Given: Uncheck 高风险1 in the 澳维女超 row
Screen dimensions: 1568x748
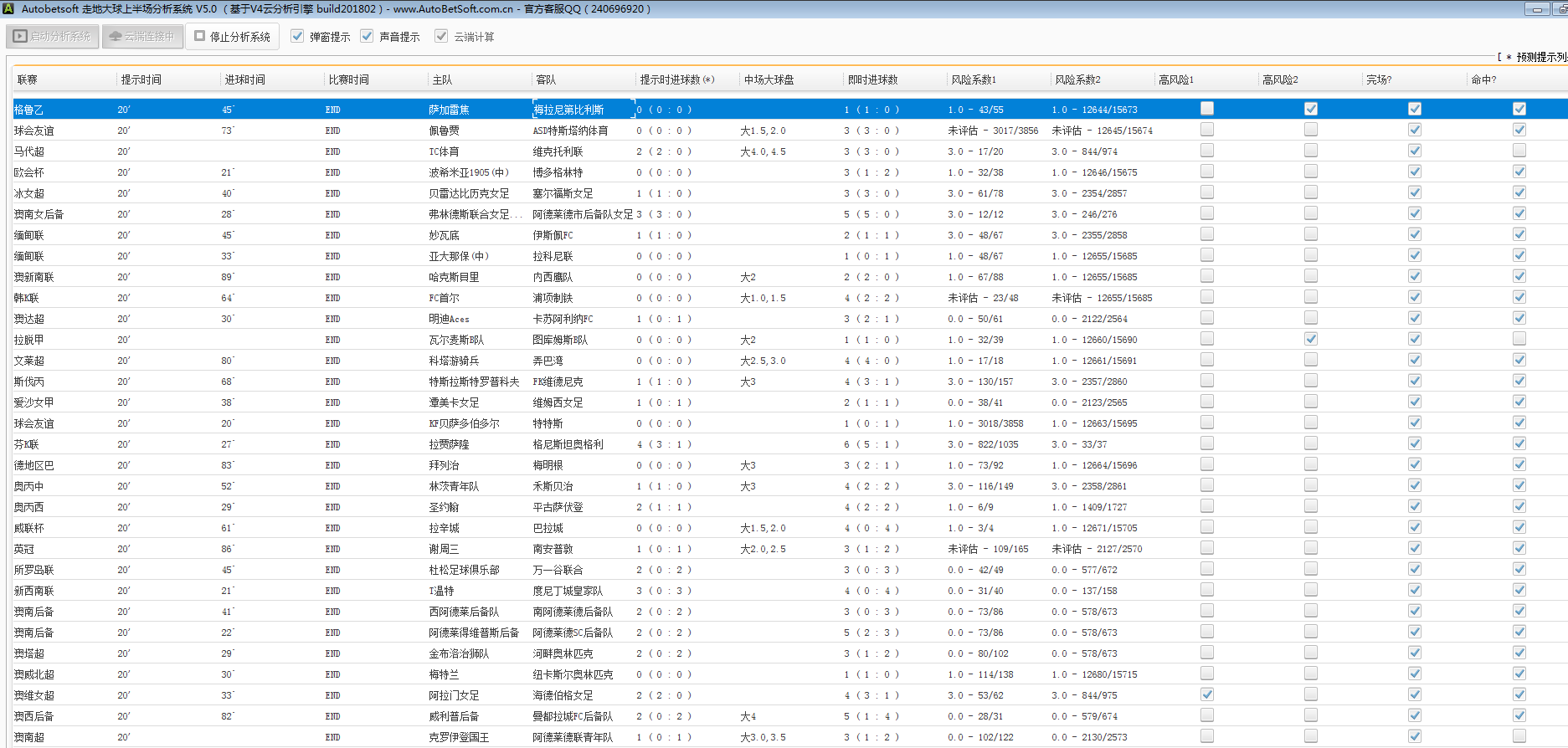Looking at the screenshot, I should (x=1206, y=694).
